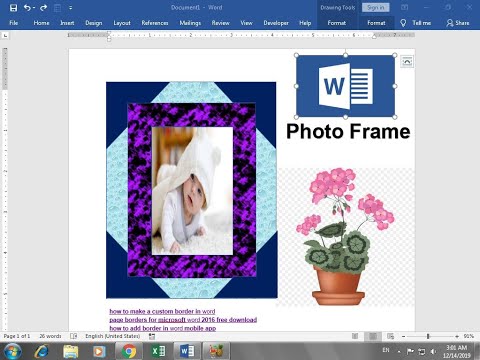Screen dimensions: 480x360
Task: Select the View tab
Action: coord(247,23)
